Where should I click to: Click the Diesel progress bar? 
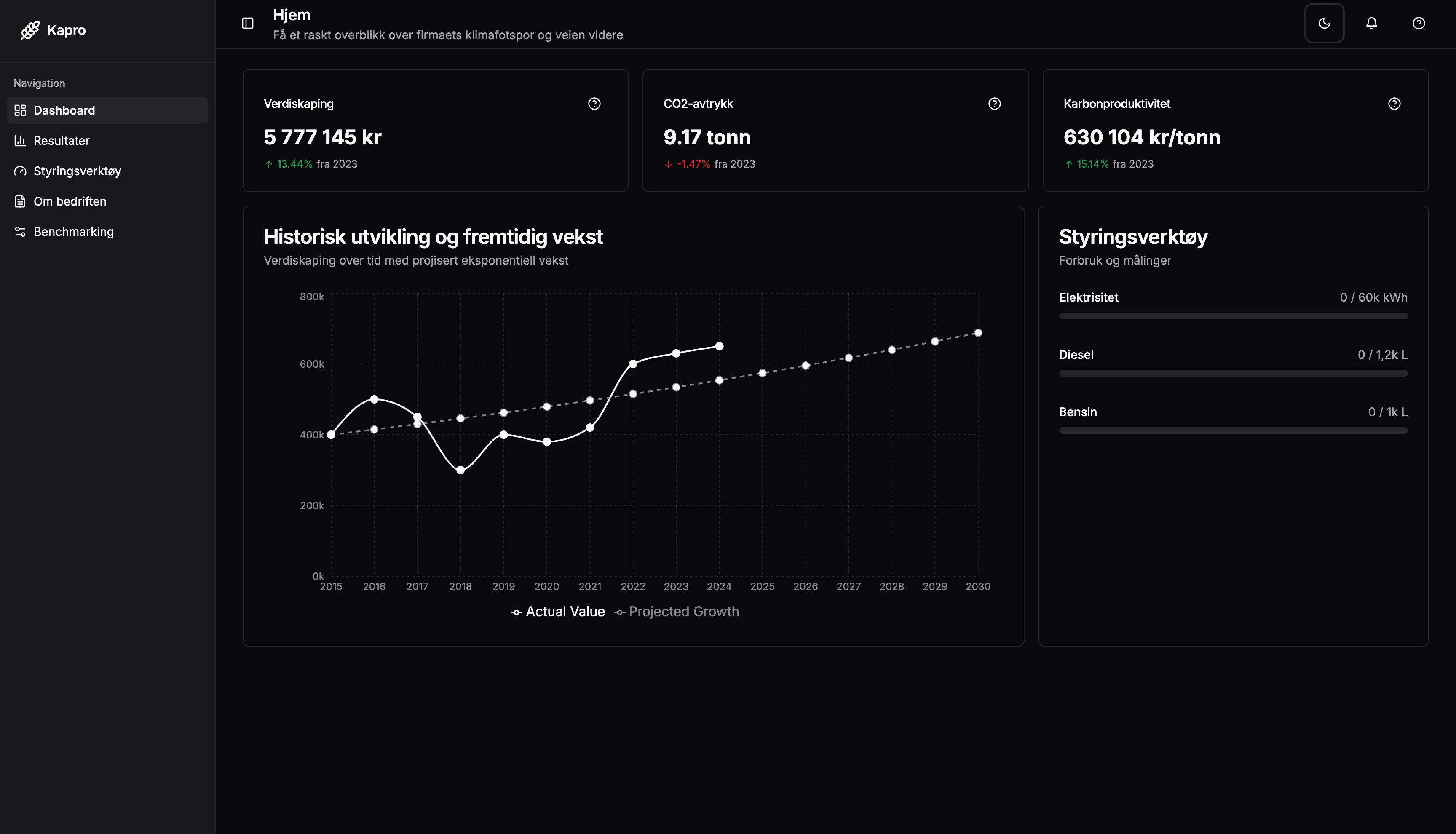pyautogui.click(x=1233, y=374)
